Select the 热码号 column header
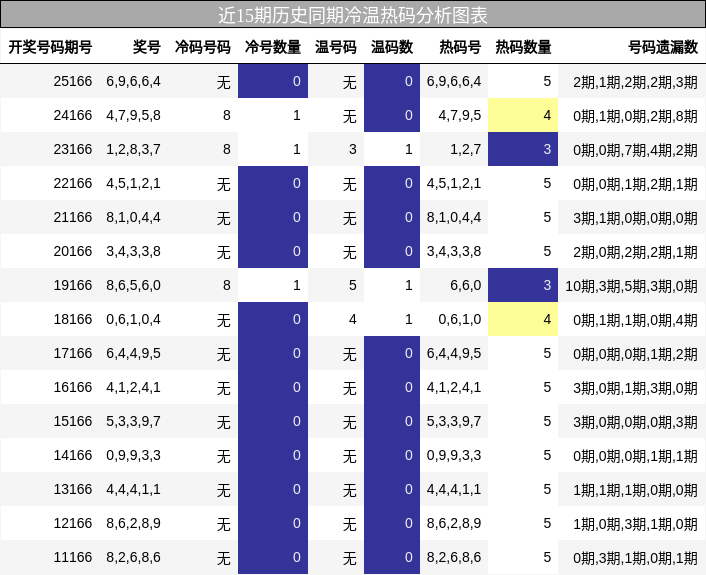This screenshot has width=706, height=575. (x=460, y=47)
